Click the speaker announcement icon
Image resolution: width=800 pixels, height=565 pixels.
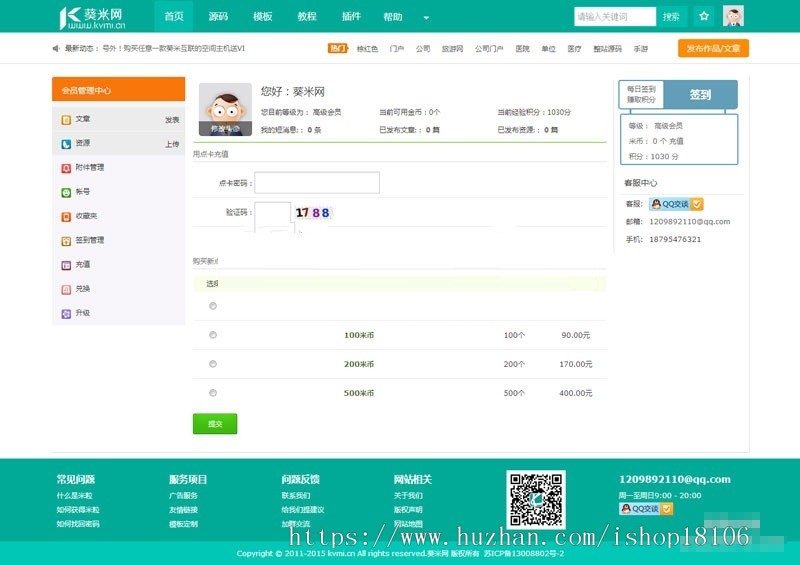[56, 48]
